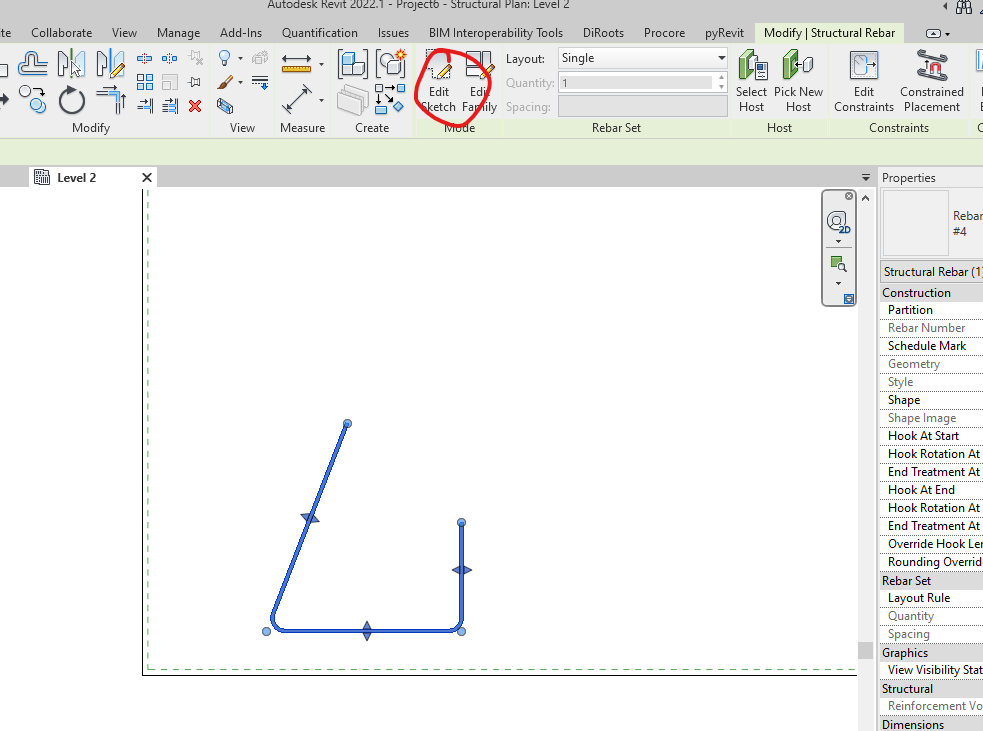Switch to the DiRoots tab
The image size is (983, 731).
pyautogui.click(x=603, y=33)
